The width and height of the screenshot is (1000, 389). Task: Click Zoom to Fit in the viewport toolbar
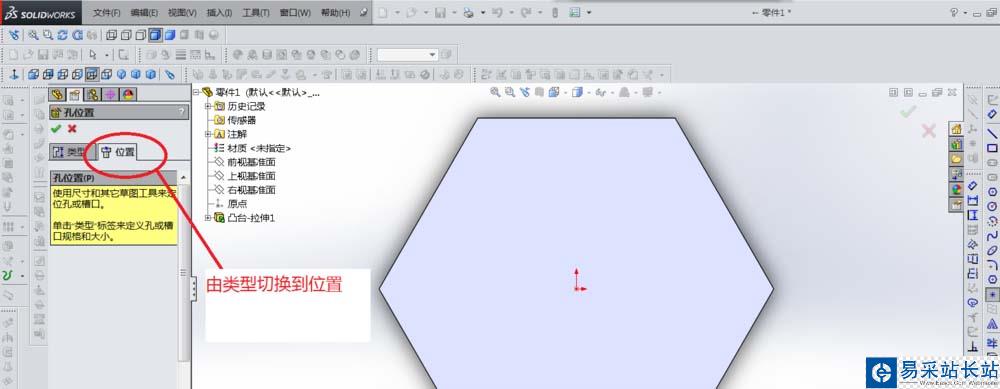495,92
